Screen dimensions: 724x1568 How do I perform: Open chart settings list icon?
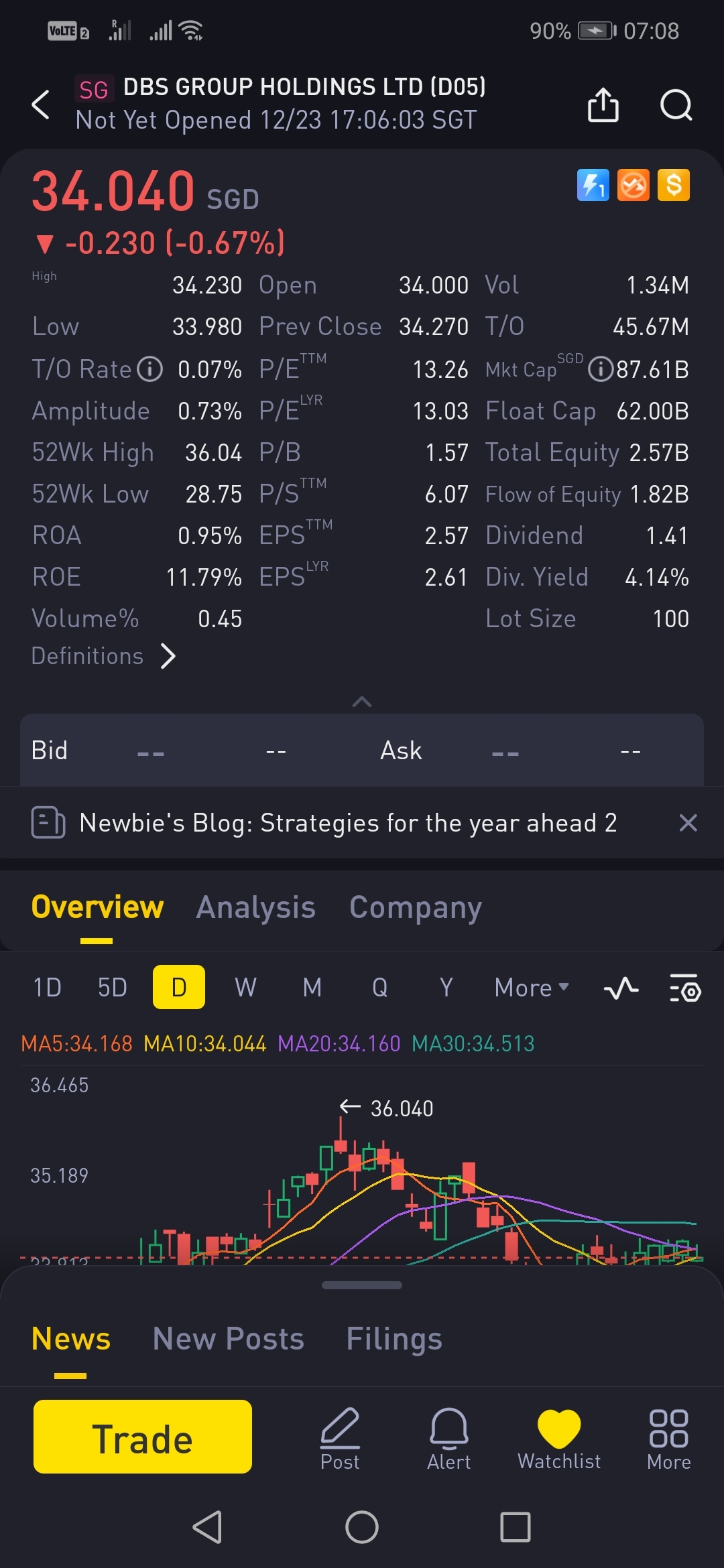684,988
